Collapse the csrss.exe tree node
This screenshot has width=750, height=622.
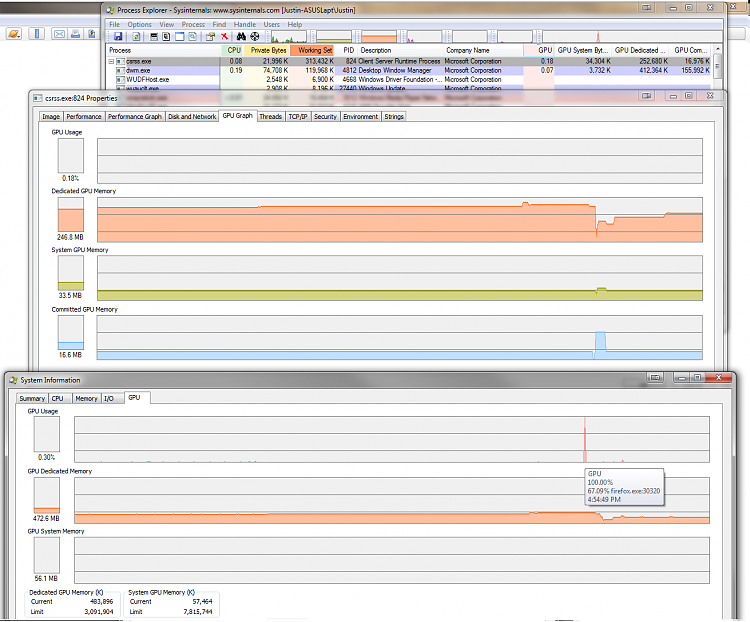point(111,61)
